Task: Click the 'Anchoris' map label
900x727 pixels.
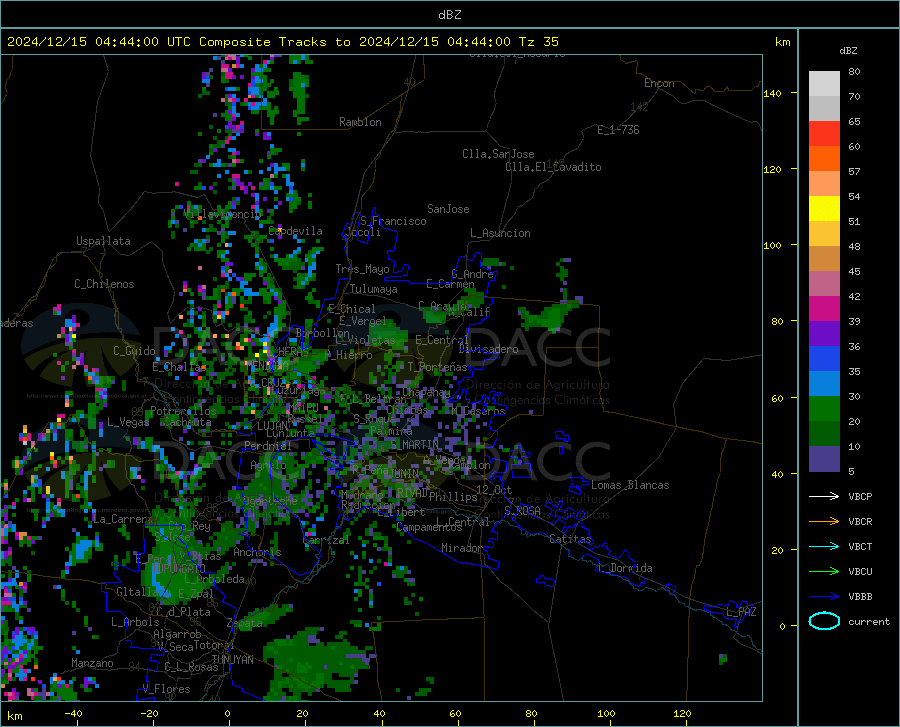Action: click(x=257, y=552)
